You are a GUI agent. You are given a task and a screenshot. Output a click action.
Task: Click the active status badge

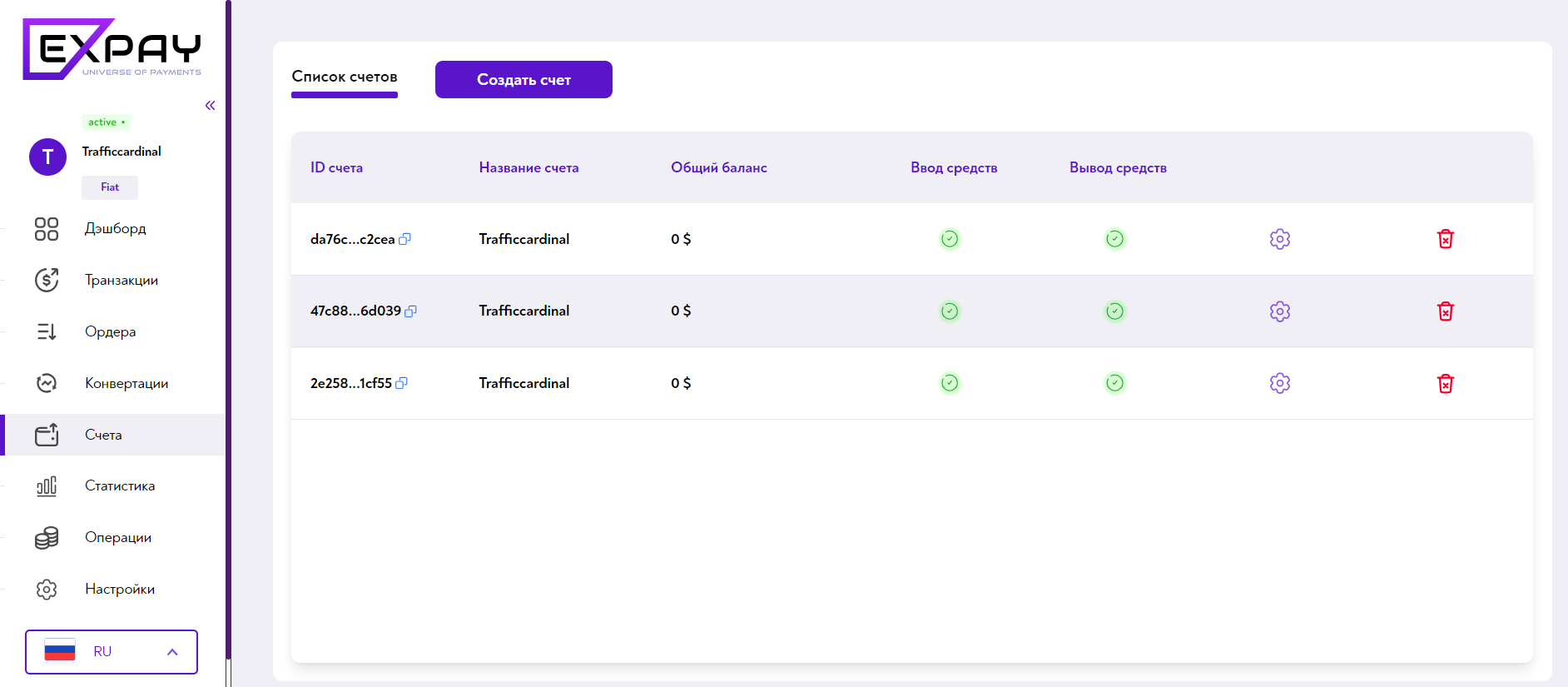(106, 122)
